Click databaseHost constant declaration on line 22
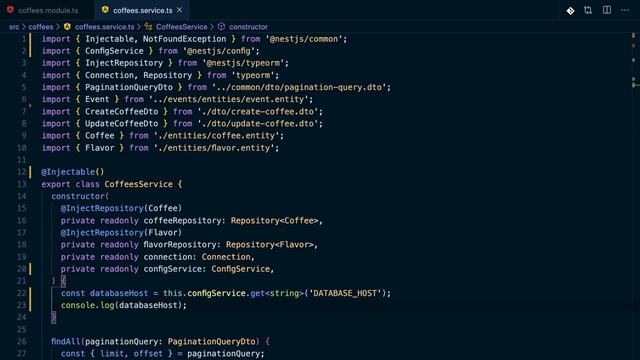The width and height of the screenshot is (640, 360). (119, 293)
